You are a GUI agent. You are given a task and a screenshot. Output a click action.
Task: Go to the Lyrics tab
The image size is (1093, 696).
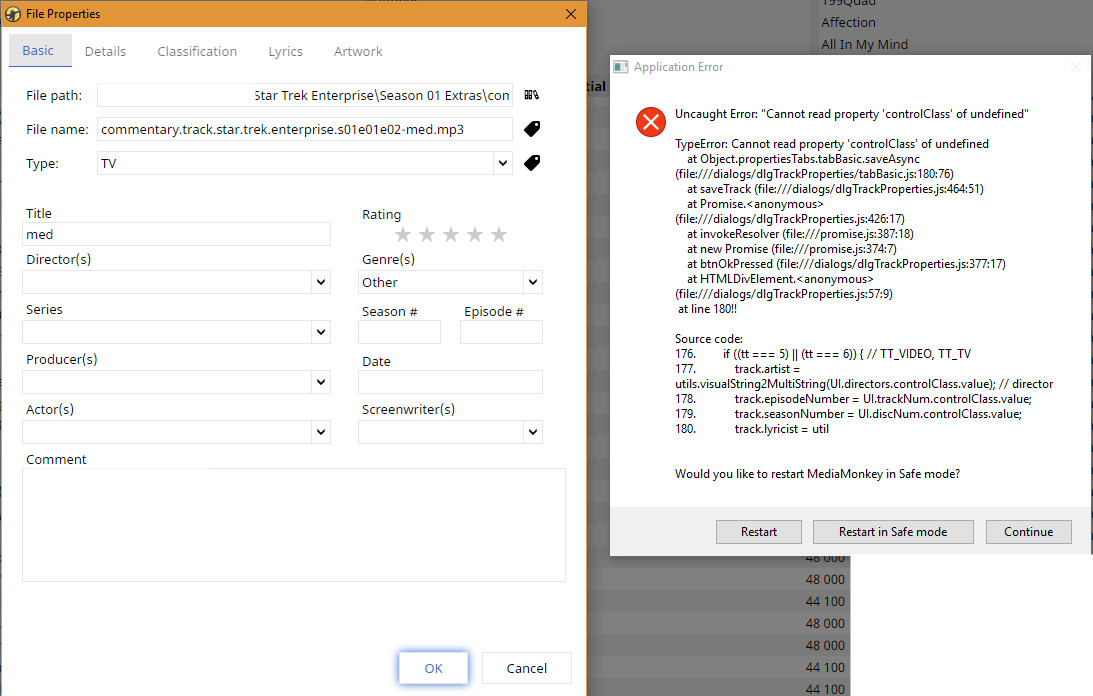(x=285, y=51)
